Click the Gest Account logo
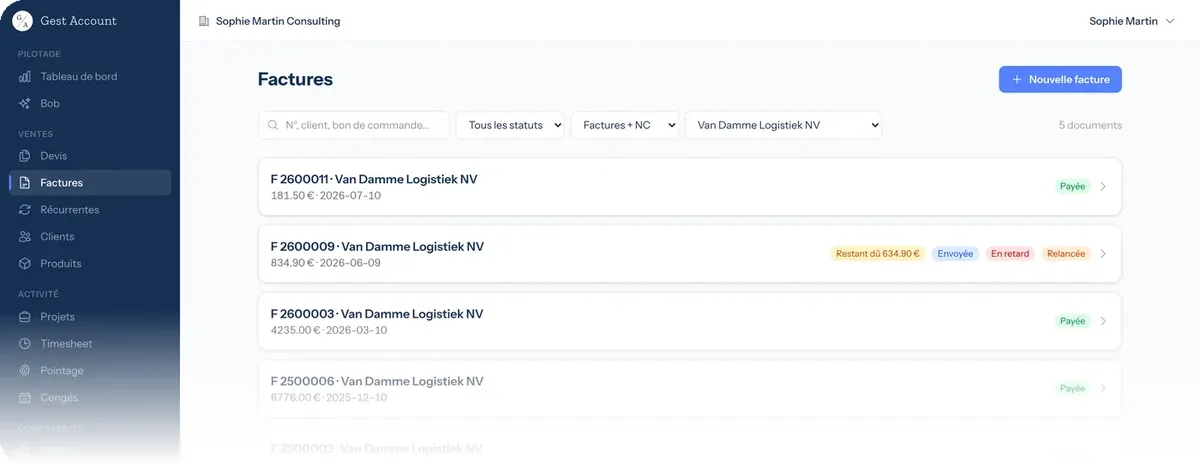1200x464 pixels. (22, 21)
